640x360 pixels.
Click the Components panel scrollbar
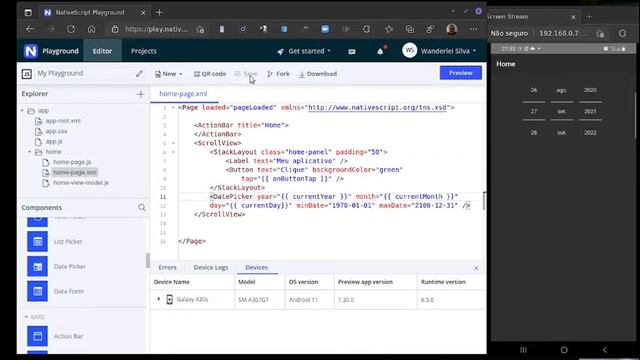148,260
